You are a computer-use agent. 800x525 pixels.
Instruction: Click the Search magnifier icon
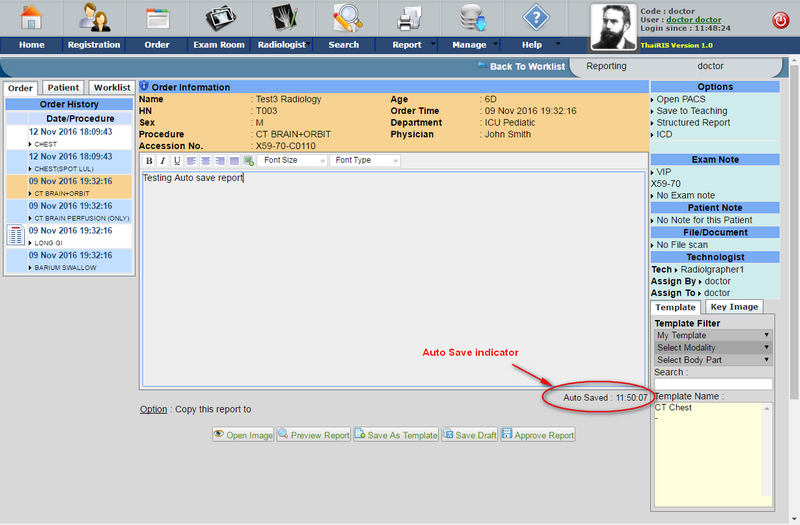pyautogui.click(x=346, y=18)
